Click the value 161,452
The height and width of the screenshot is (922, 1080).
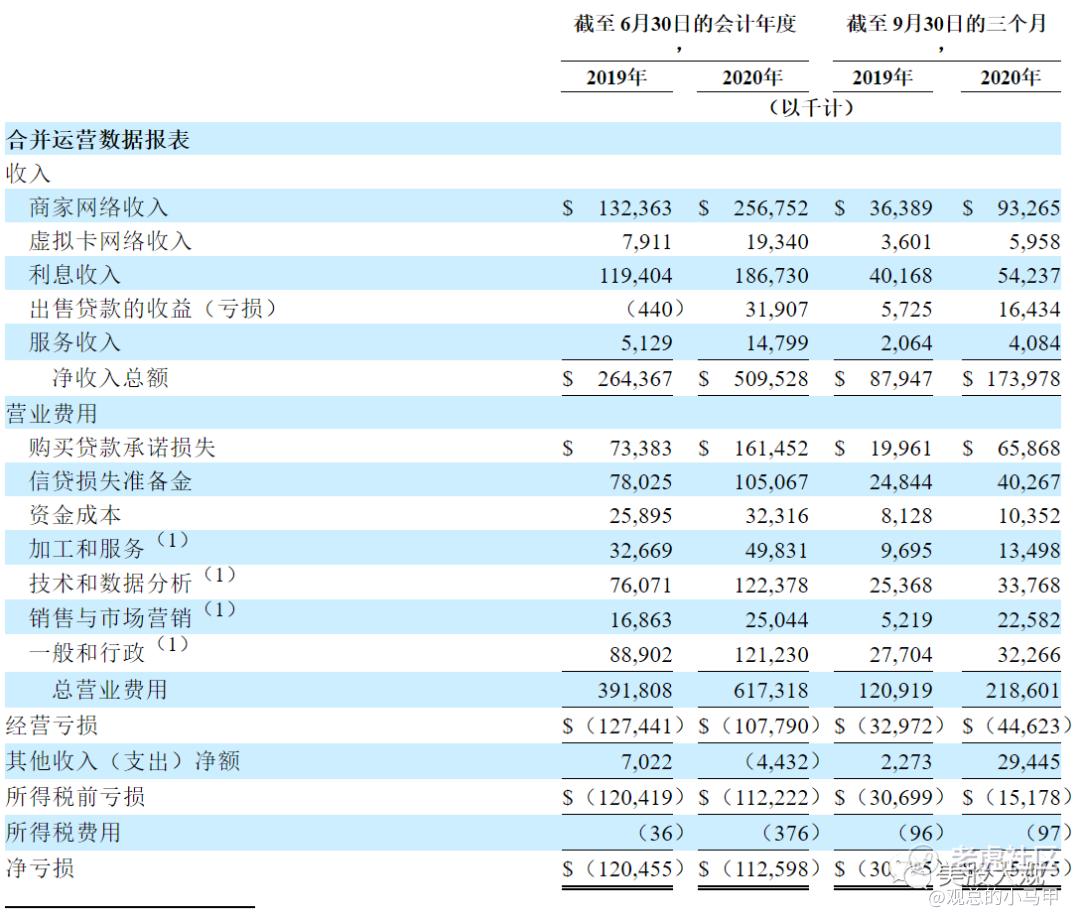pos(771,449)
